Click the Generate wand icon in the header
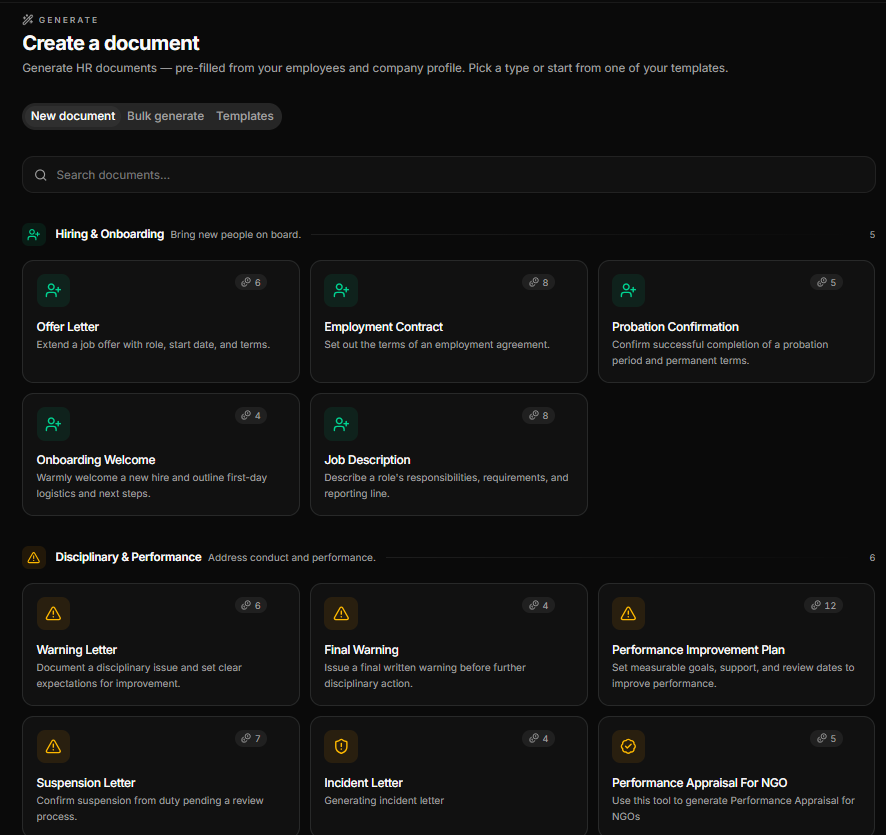Viewport: 886px width, 835px height. click(x=28, y=20)
